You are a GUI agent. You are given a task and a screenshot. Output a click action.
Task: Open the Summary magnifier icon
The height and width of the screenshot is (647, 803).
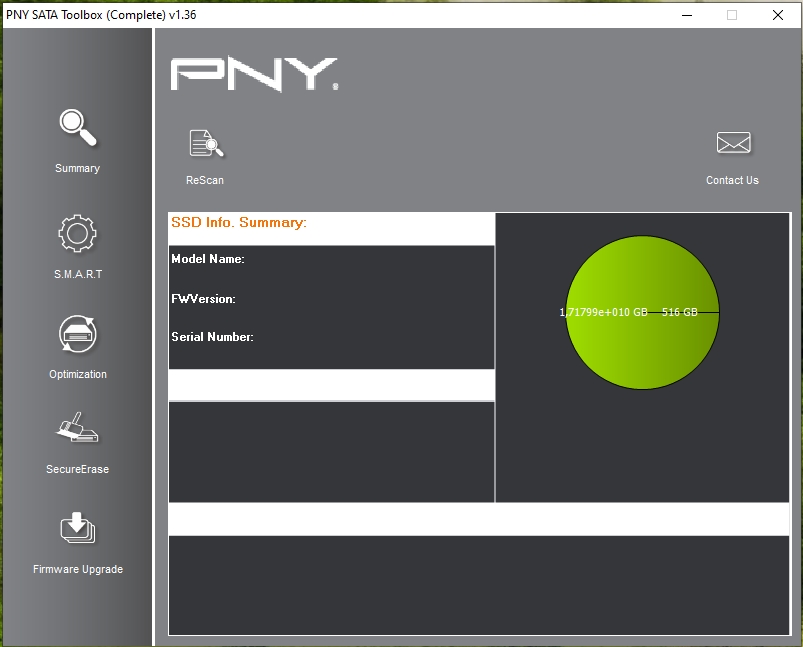[x=78, y=128]
